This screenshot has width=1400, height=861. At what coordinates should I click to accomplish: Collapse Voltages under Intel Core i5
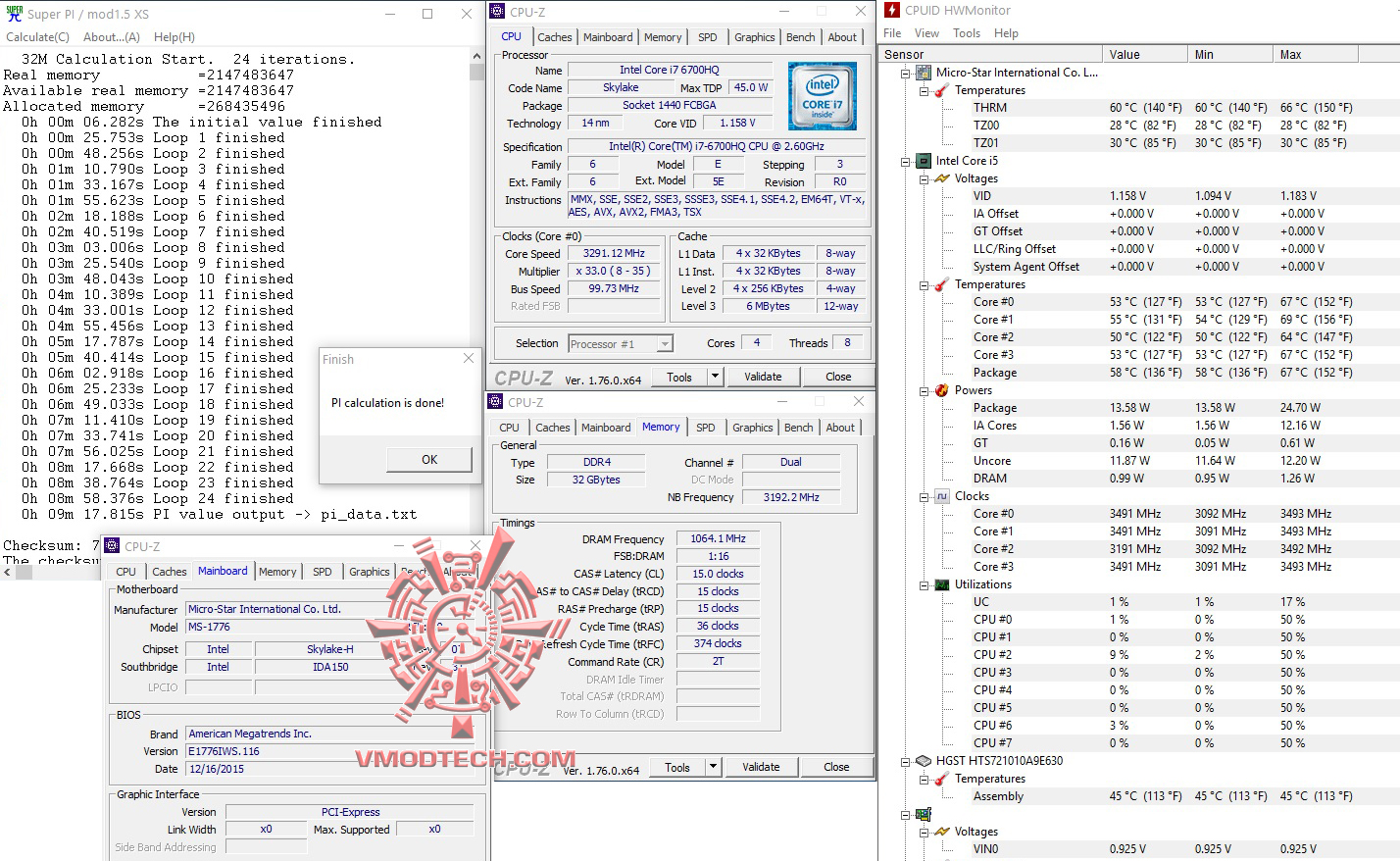924,178
